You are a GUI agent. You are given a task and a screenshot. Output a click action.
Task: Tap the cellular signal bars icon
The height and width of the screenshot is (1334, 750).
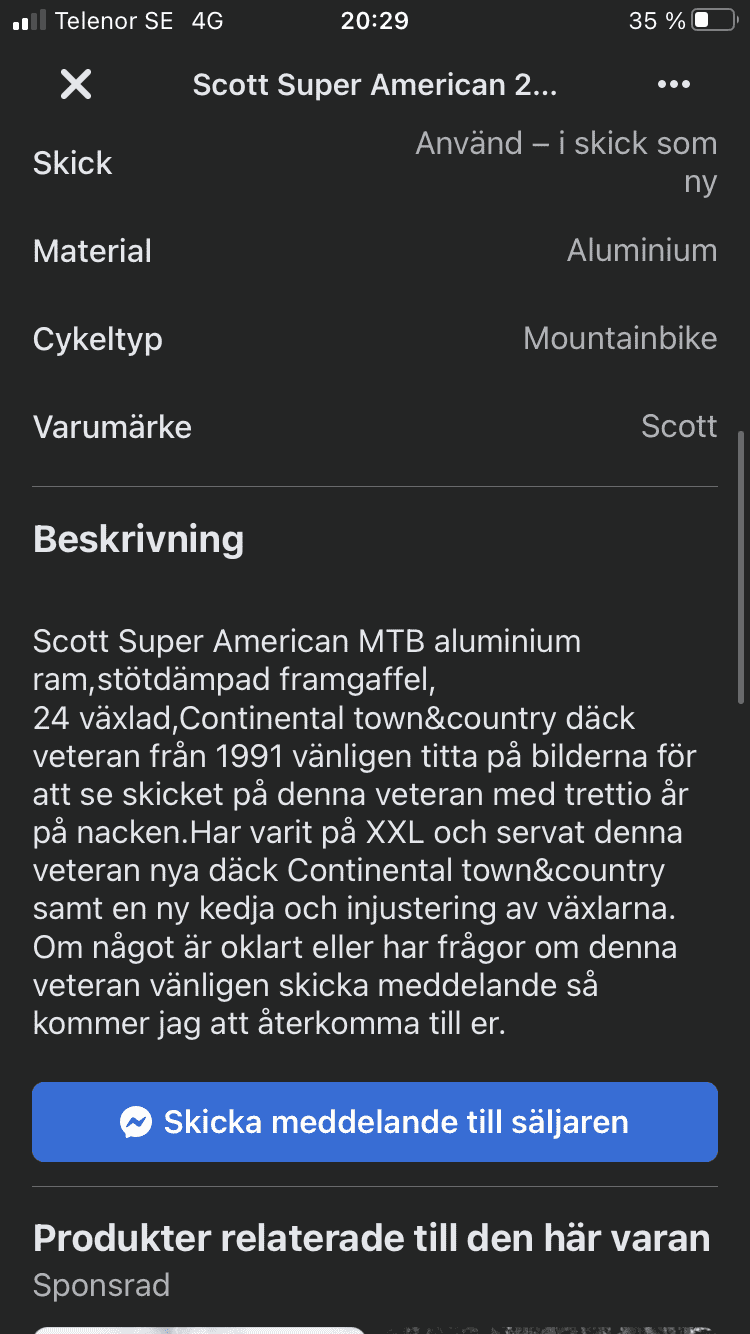tap(29, 21)
